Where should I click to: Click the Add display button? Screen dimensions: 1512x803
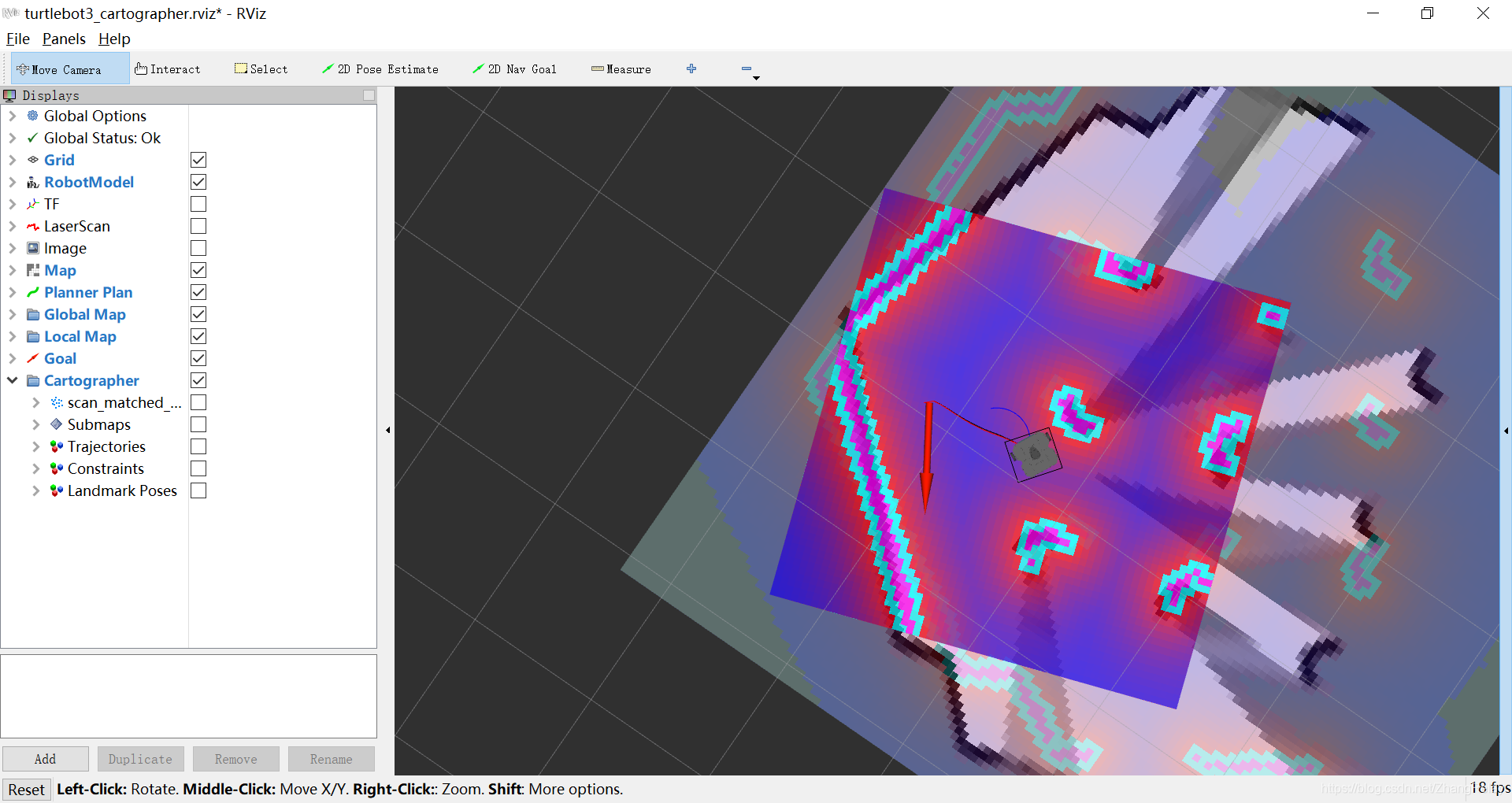(46, 759)
